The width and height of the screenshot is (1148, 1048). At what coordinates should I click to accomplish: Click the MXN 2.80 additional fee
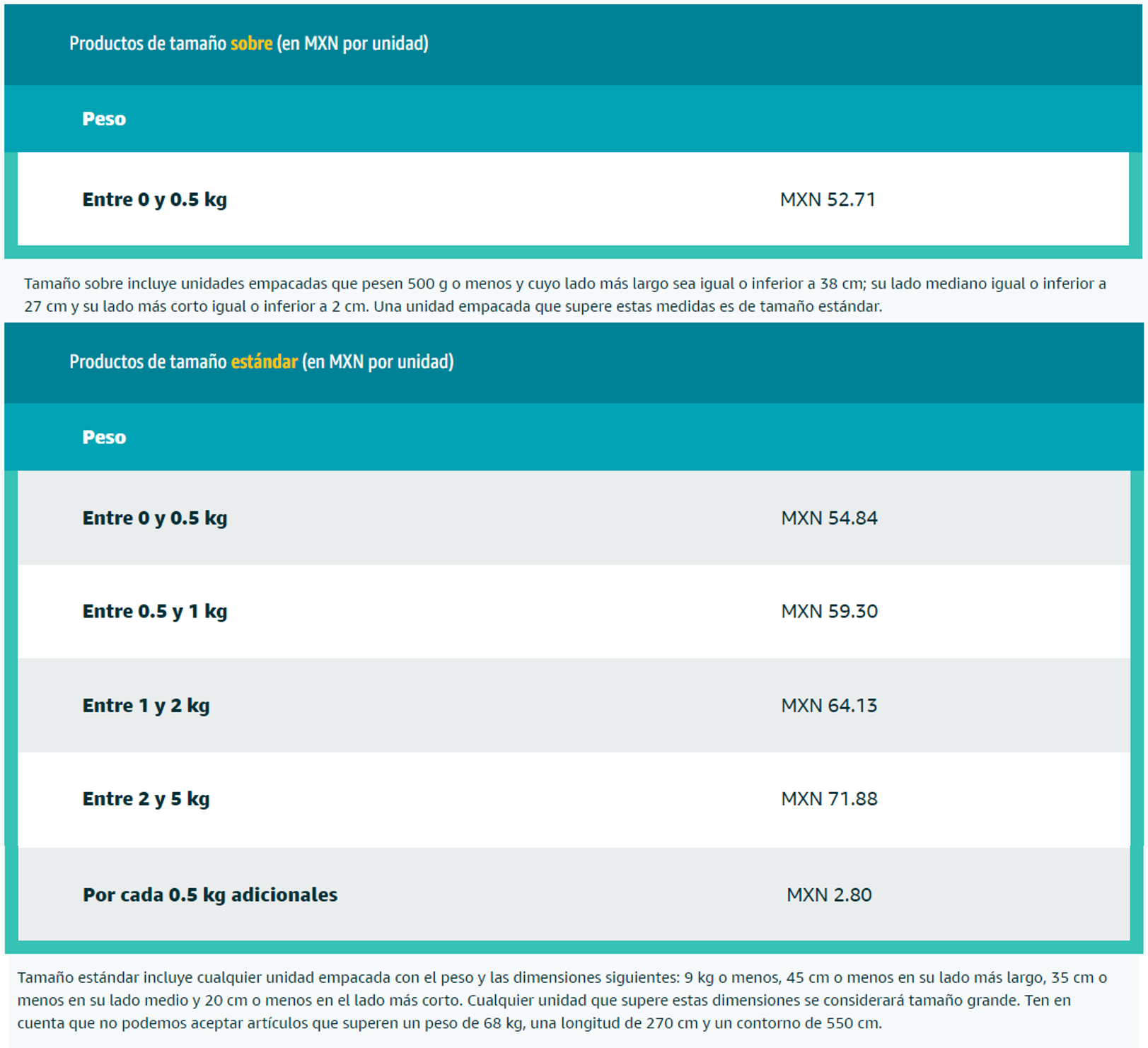point(828,895)
